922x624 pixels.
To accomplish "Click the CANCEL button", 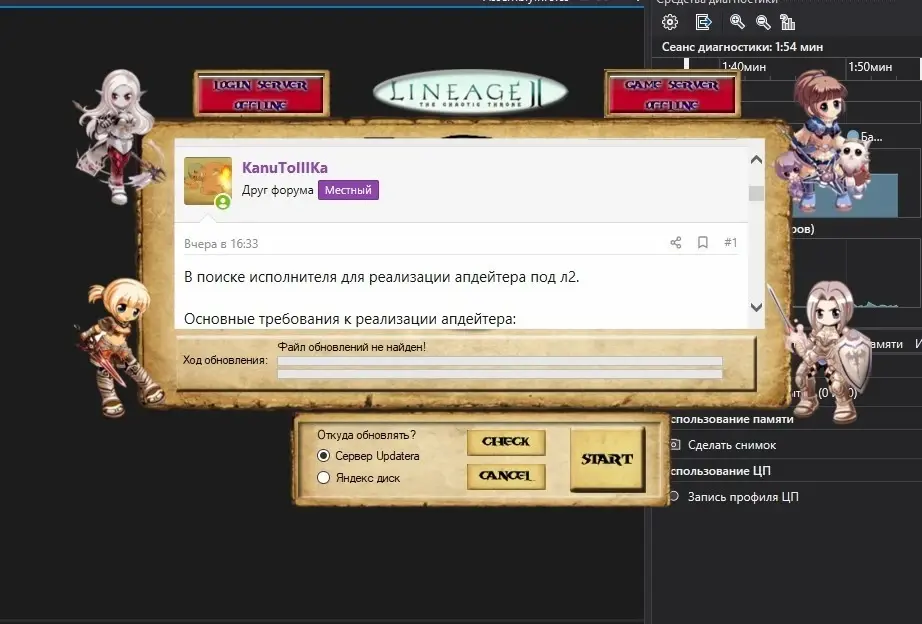I will click(506, 476).
